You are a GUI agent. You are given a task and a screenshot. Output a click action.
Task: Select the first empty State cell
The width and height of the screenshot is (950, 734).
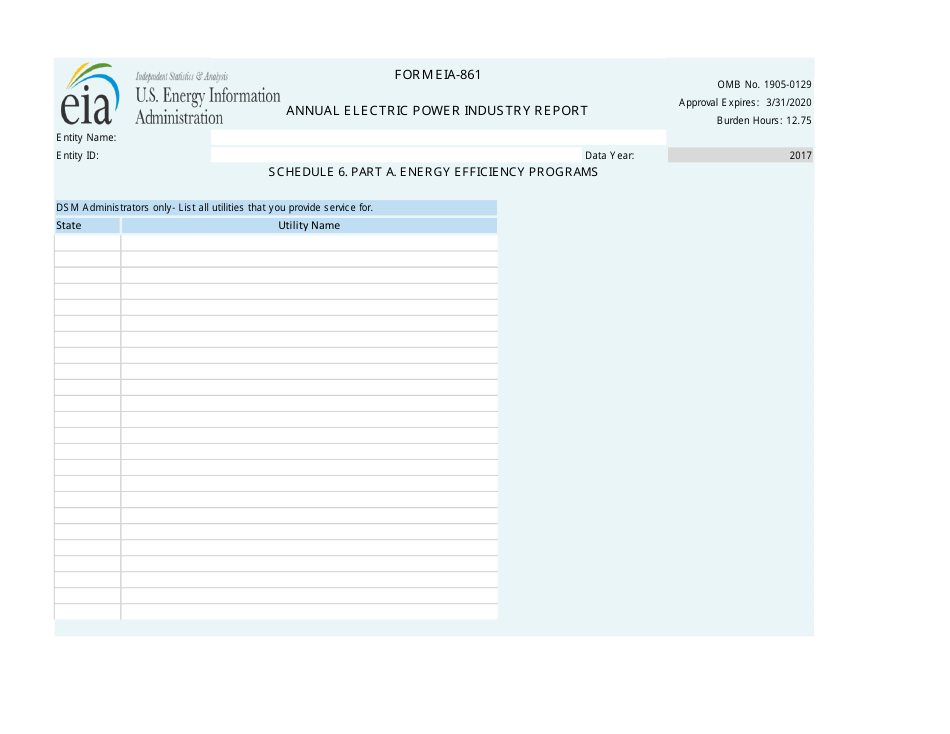click(x=87, y=241)
